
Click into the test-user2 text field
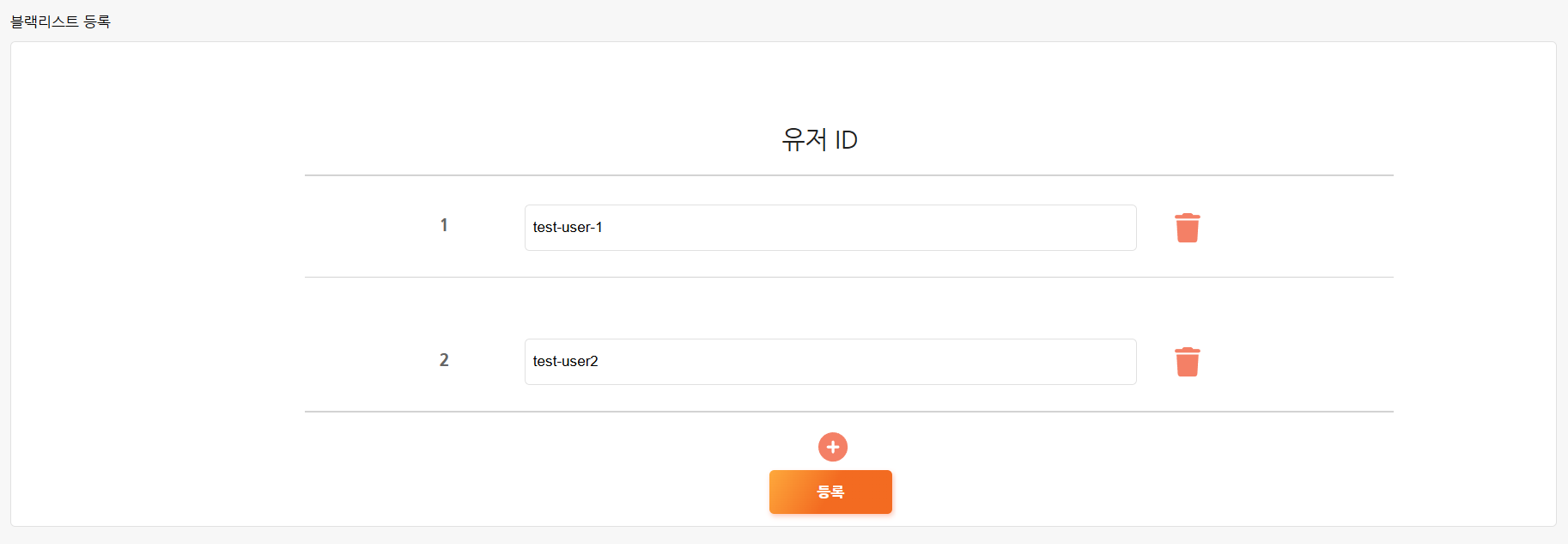click(x=830, y=362)
